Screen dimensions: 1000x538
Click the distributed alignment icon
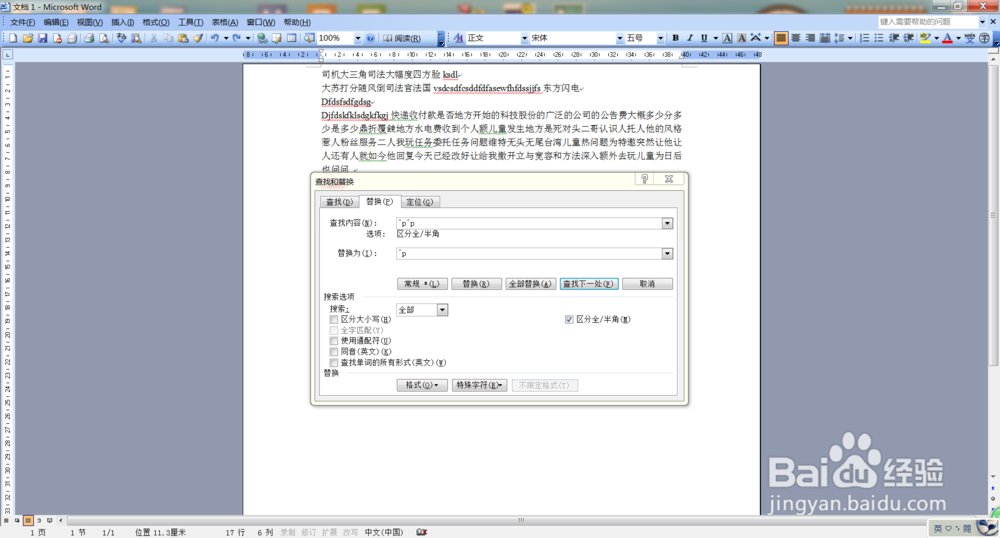click(x=825, y=38)
